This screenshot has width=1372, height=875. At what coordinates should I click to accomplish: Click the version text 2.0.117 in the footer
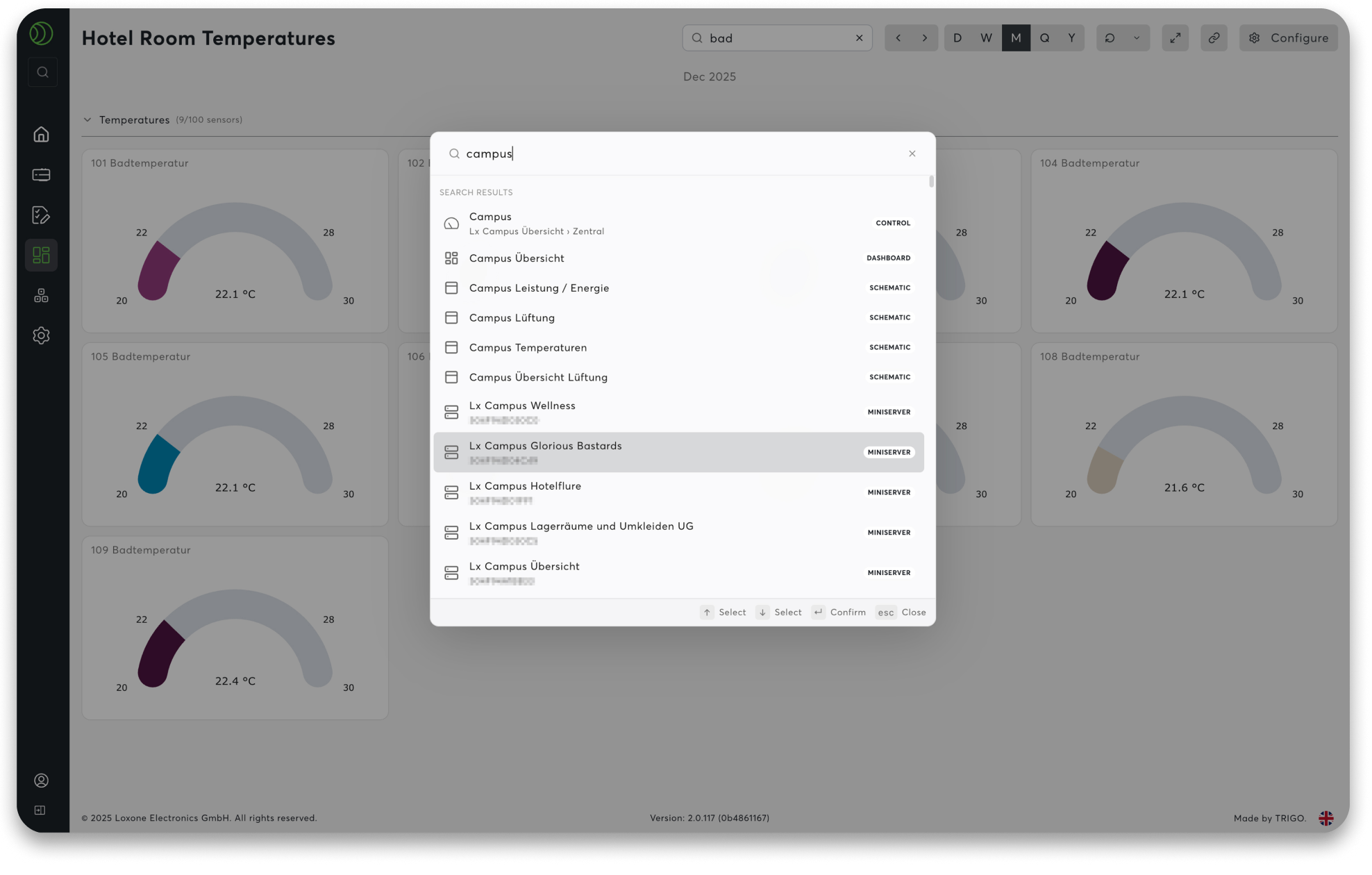[710, 819]
